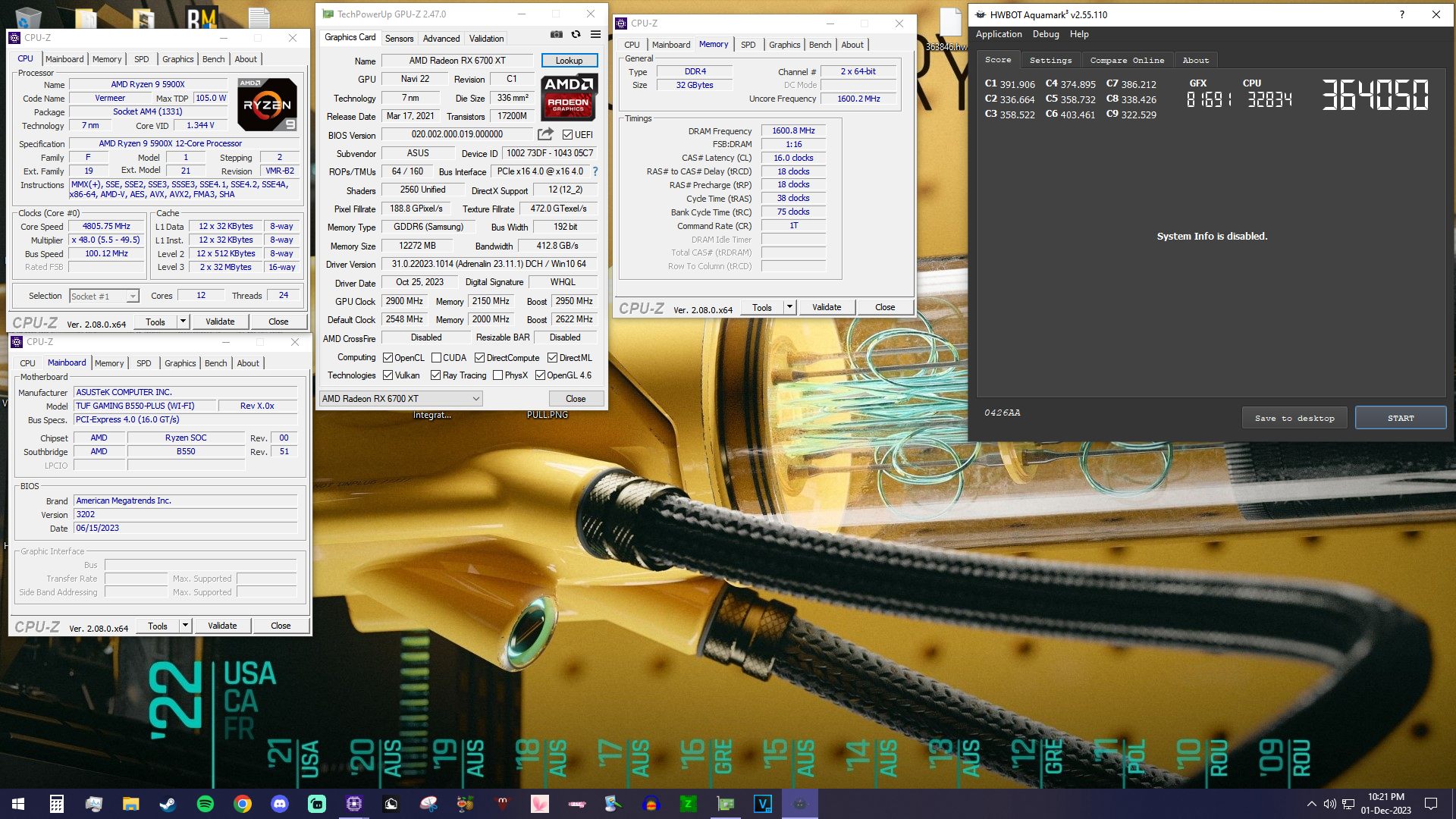Expand Tools dropdown arrow in CPU-Z Memory window
Screen dimensions: 1456x819
click(789, 307)
